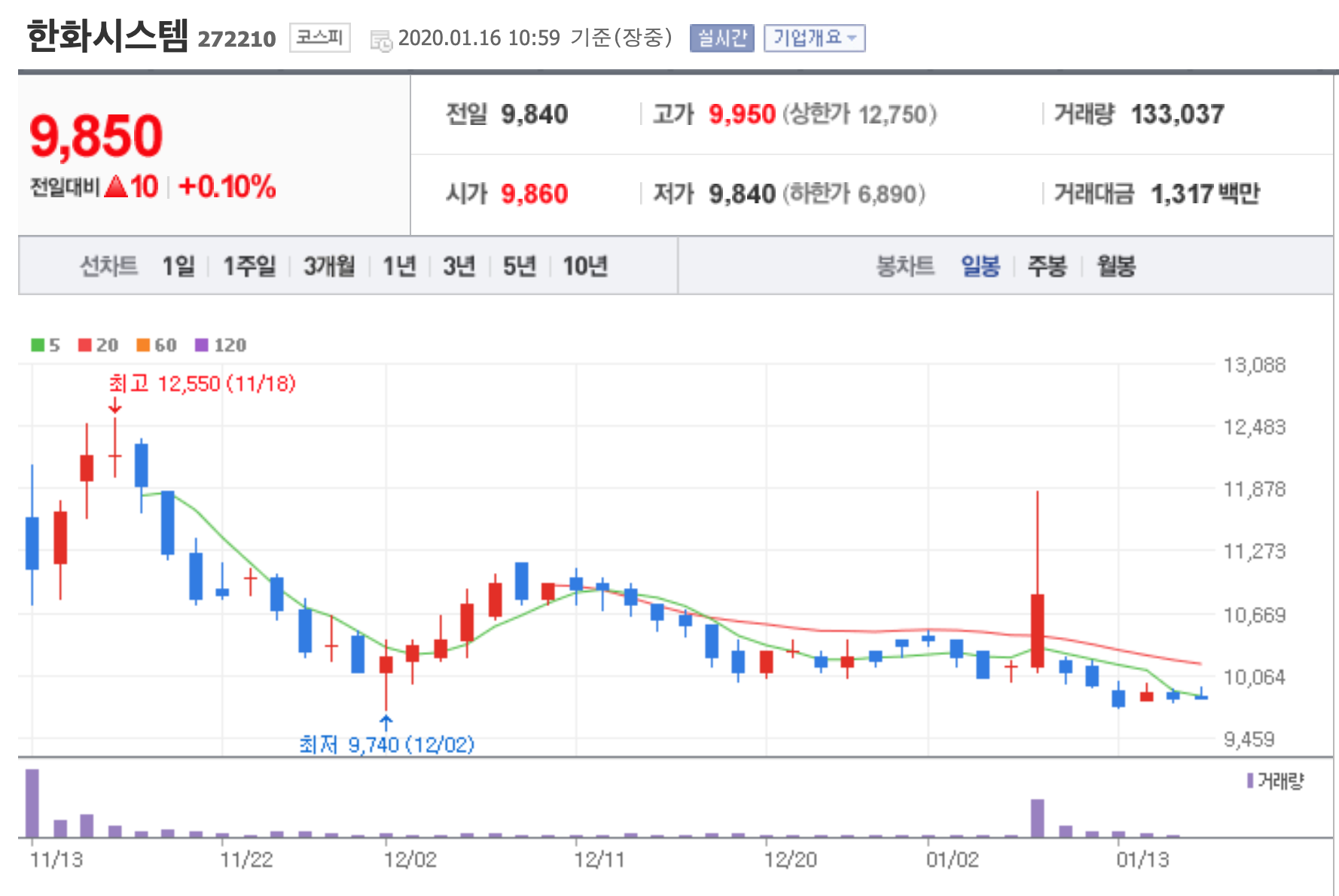
Task: Click the current price 9,850
Action: coord(96,136)
